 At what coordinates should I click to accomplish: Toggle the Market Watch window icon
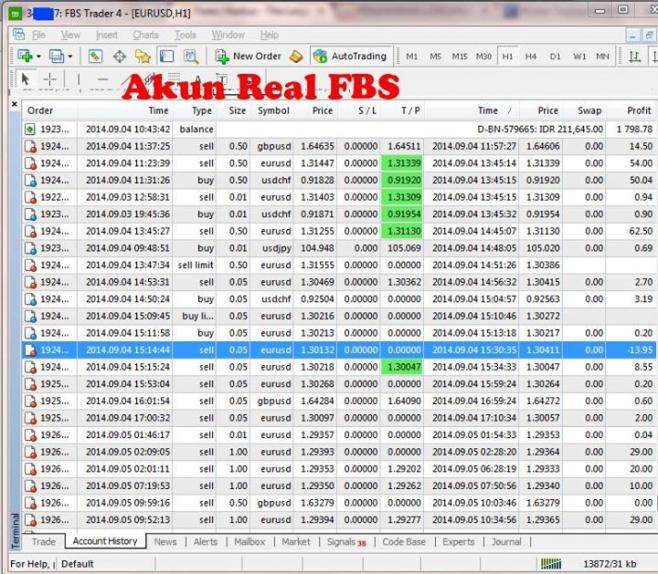point(95,56)
